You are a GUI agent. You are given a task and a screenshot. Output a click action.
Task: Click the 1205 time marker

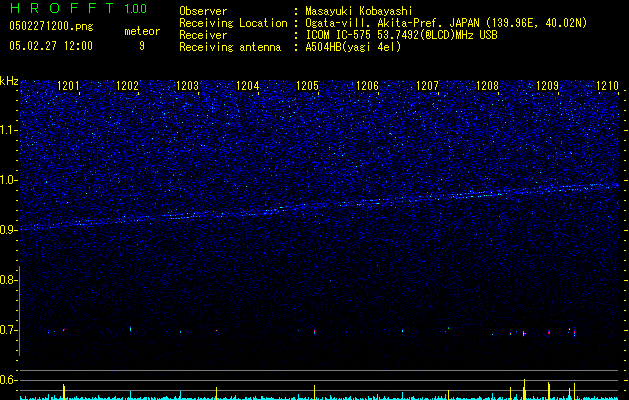pos(307,86)
